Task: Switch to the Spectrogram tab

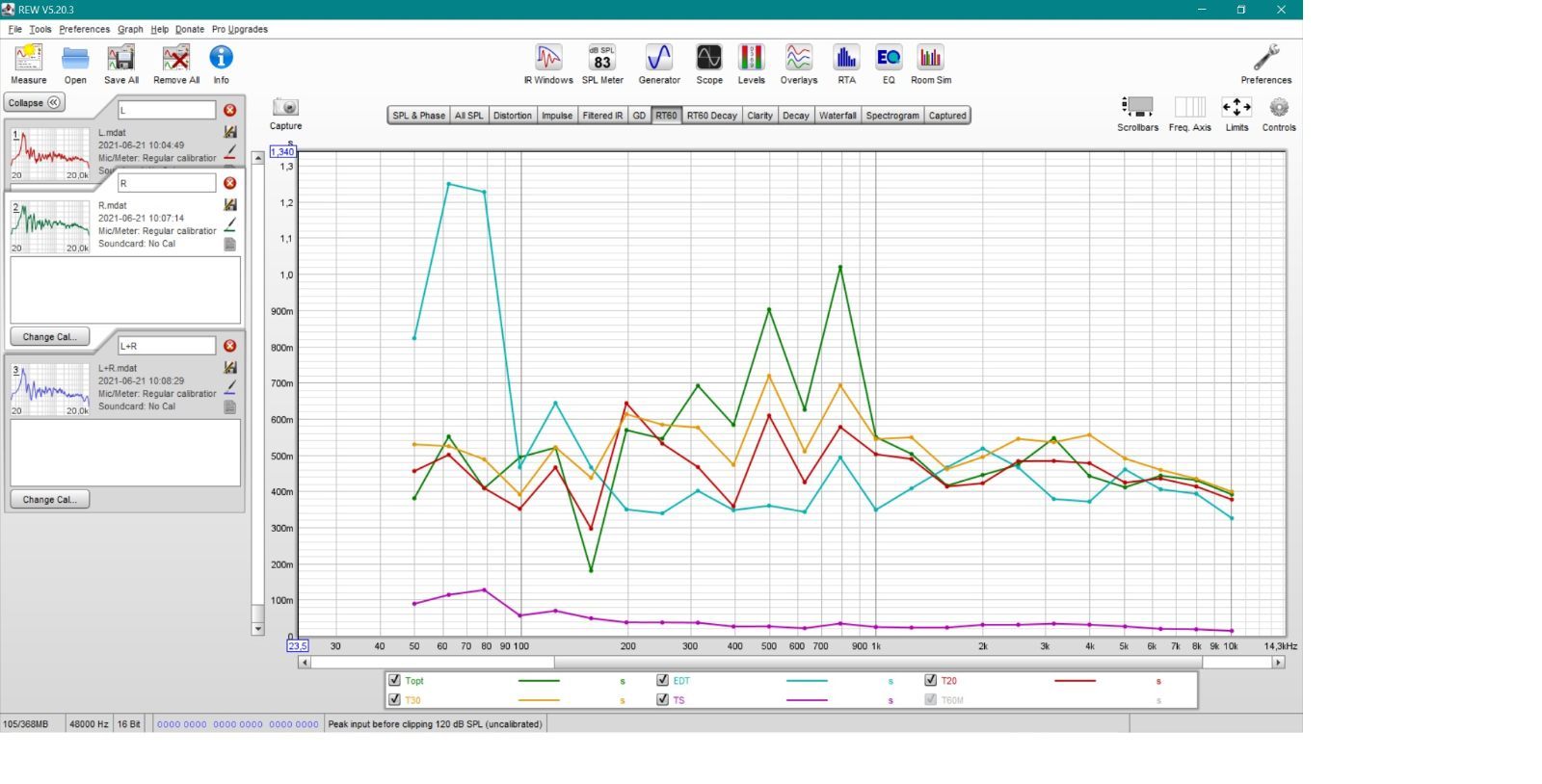Action: point(892,116)
